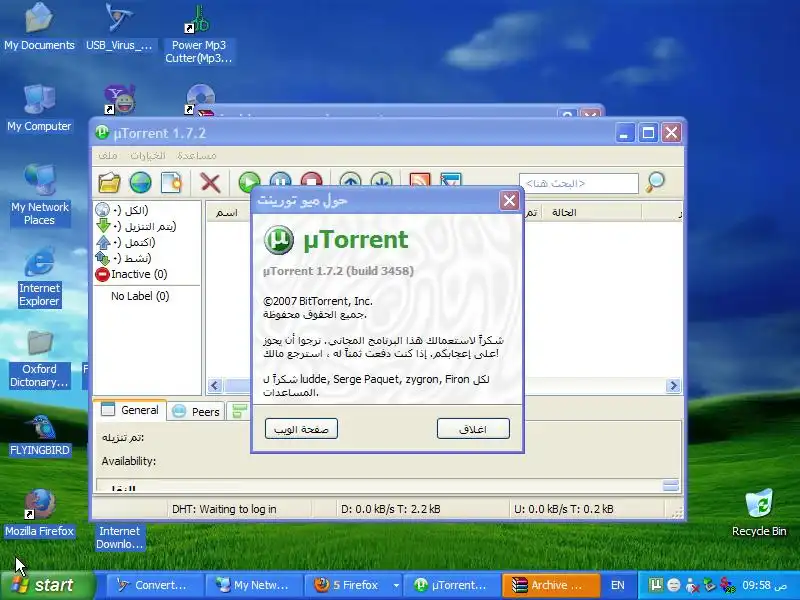This screenshot has width=800, height=600.
Task: Open the Internet Explorer desktop icon
Action: [x=39, y=277]
